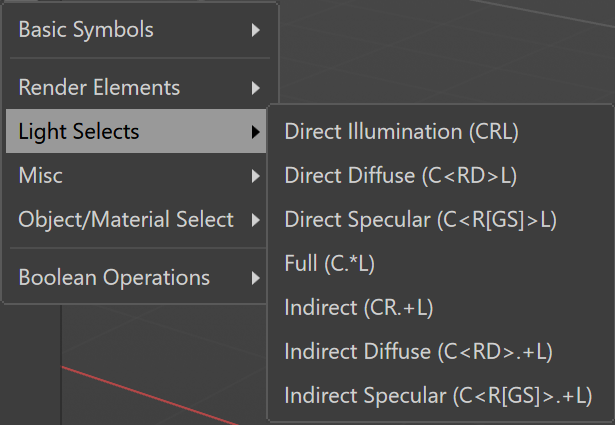Screen dimensions: 615x425
Task: Click the arrow beside Render Elements
Action: point(256,88)
